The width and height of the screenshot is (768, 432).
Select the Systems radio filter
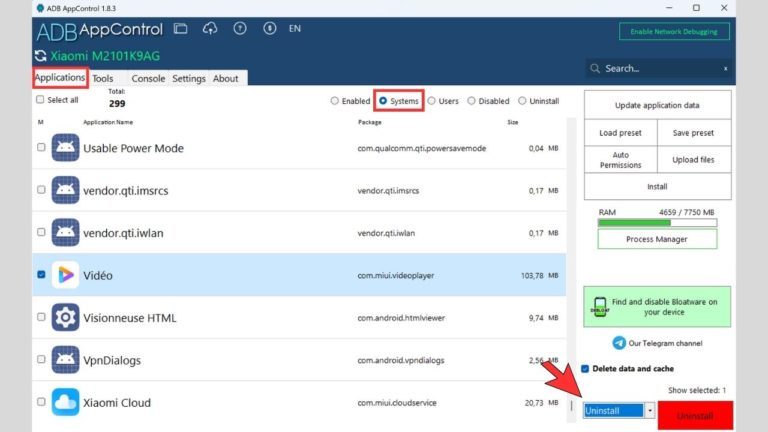[383, 101]
